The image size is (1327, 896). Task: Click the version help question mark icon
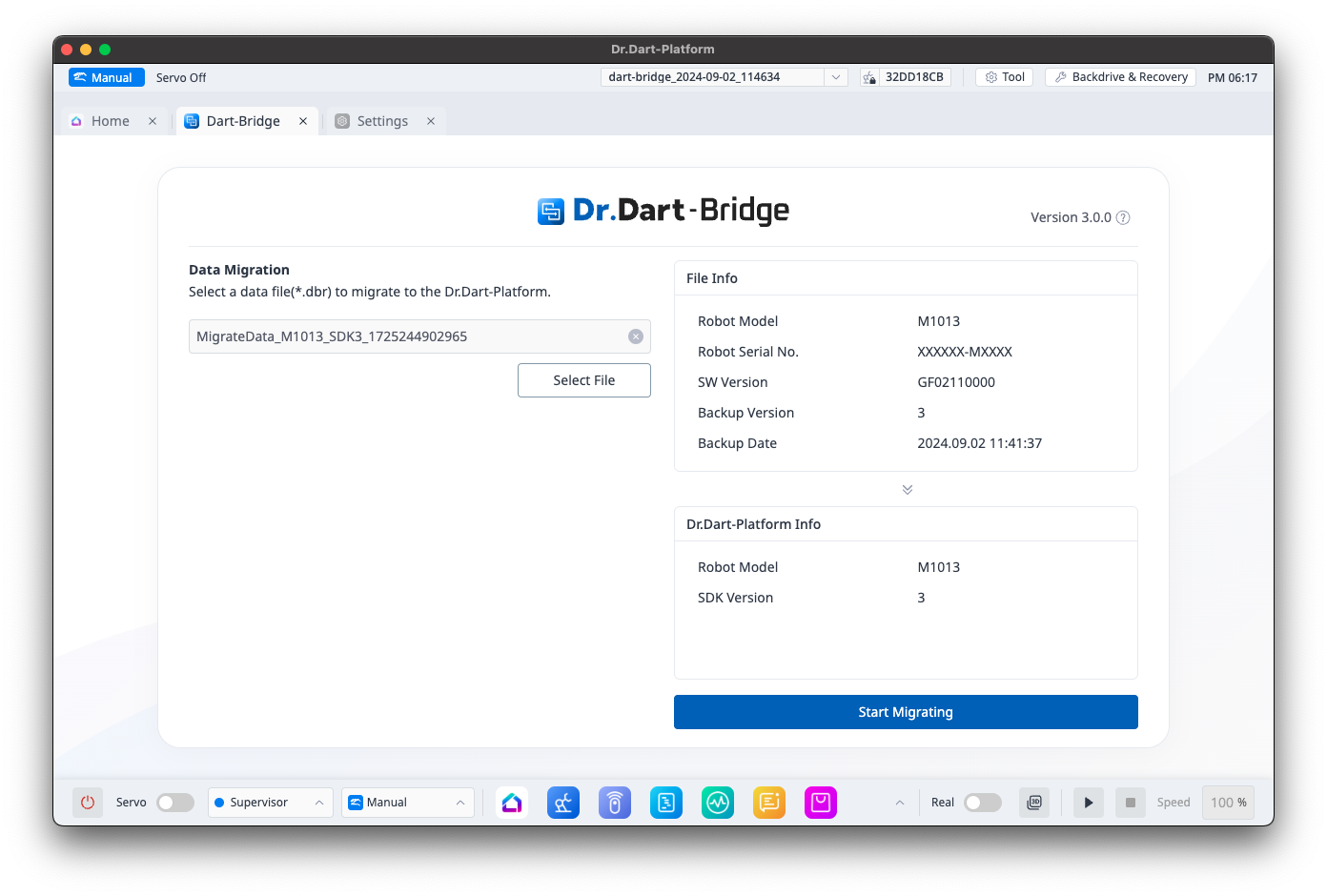pyautogui.click(x=1123, y=217)
